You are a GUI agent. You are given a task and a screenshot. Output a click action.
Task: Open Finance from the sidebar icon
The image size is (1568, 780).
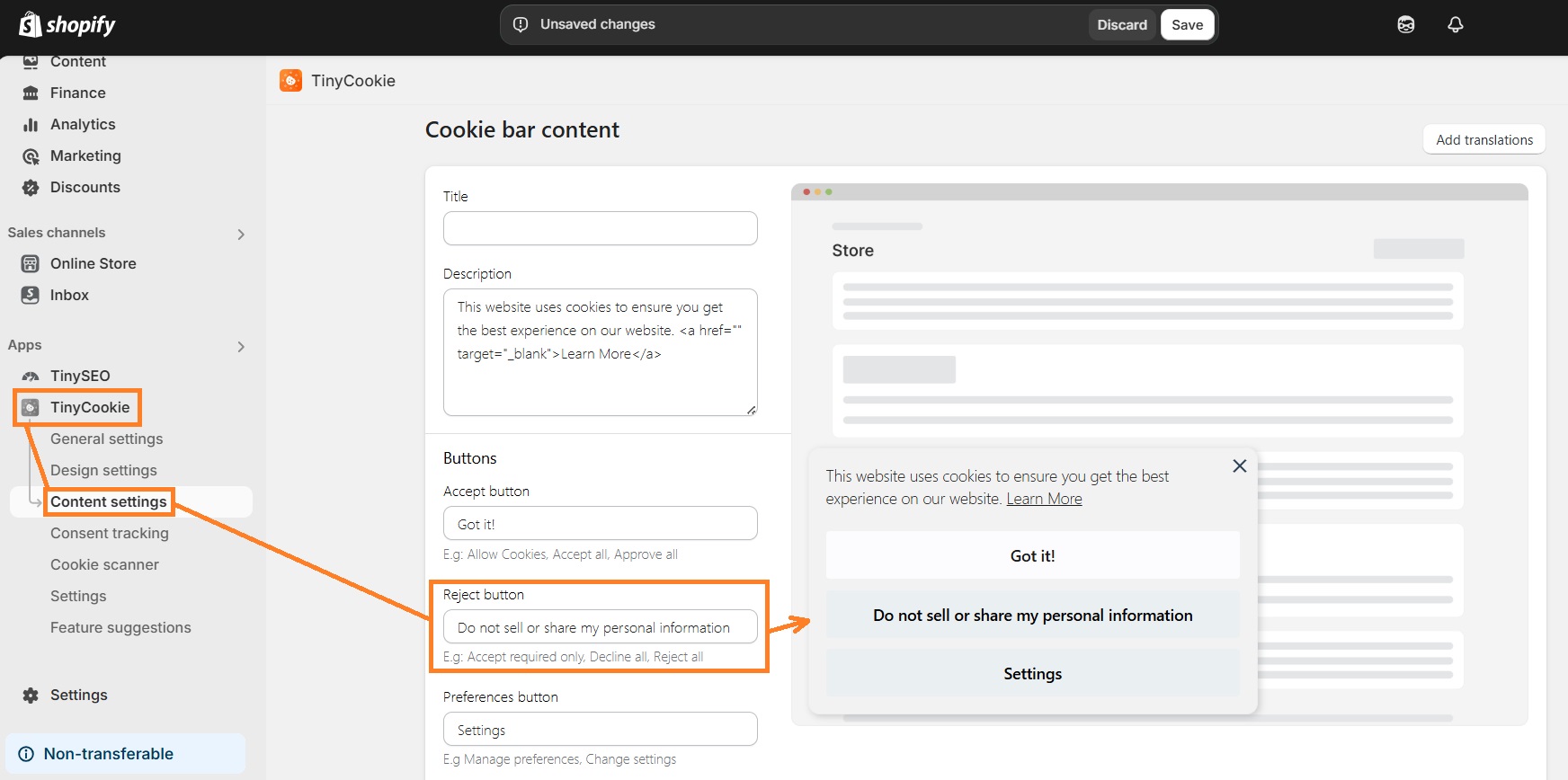pos(31,93)
